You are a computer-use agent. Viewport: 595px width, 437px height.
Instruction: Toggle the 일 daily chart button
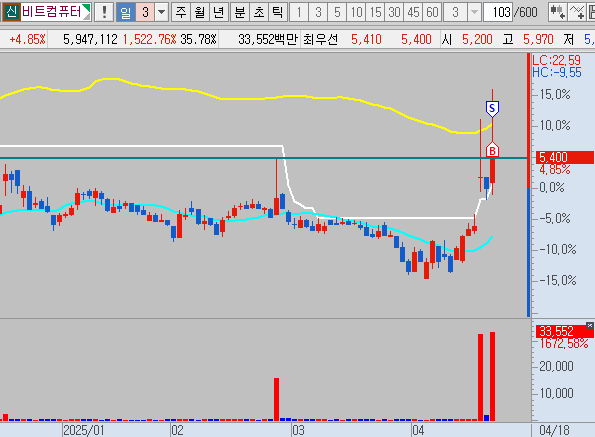pyautogui.click(x=125, y=12)
